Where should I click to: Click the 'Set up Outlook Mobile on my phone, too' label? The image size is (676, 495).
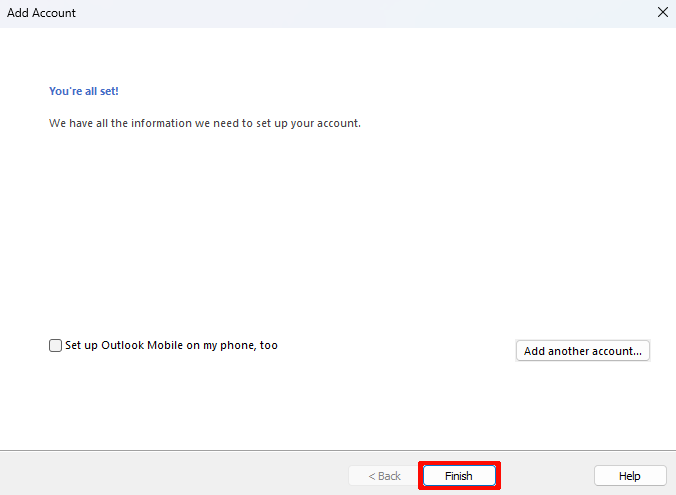pos(171,345)
